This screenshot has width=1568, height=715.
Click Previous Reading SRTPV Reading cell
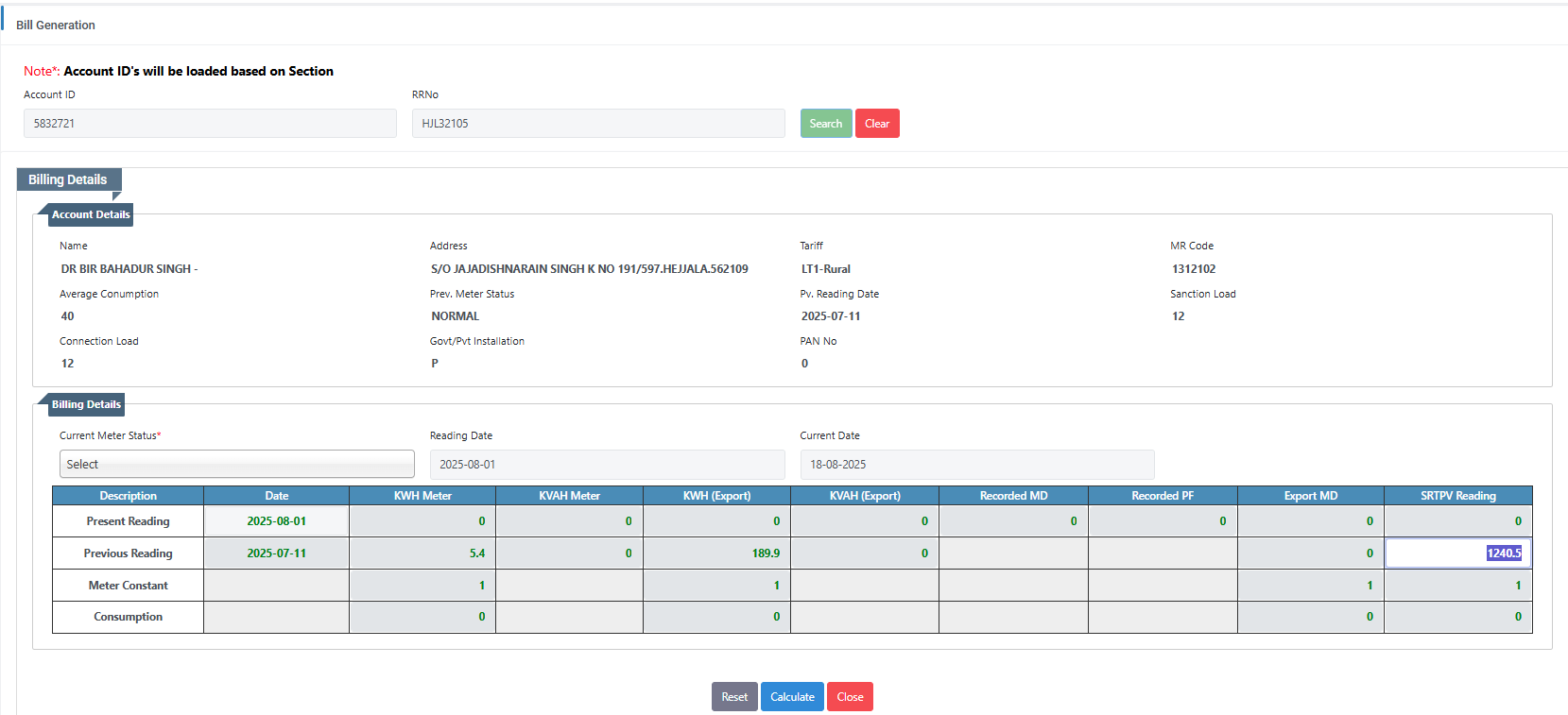pos(1457,553)
